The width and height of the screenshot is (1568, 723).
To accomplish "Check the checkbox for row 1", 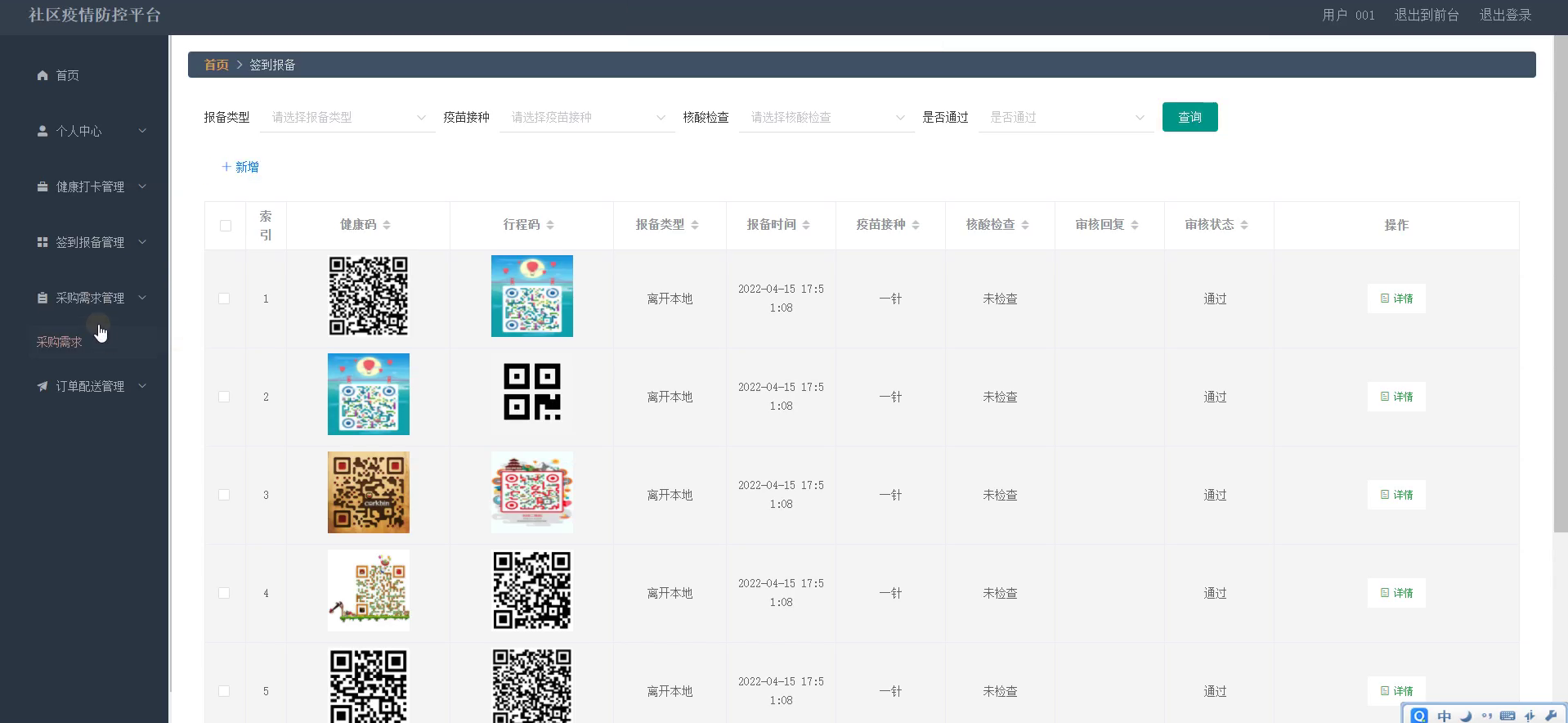I will [224, 299].
